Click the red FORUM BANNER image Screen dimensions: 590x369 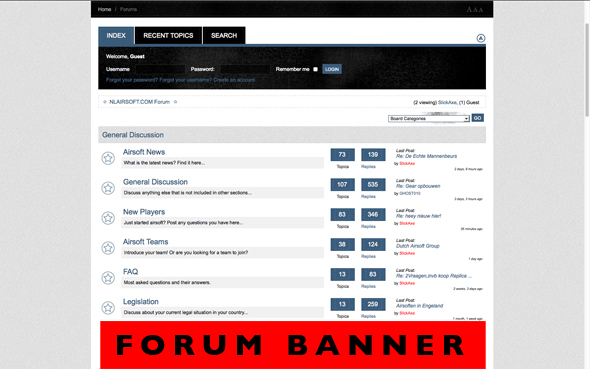(x=293, y=345)
